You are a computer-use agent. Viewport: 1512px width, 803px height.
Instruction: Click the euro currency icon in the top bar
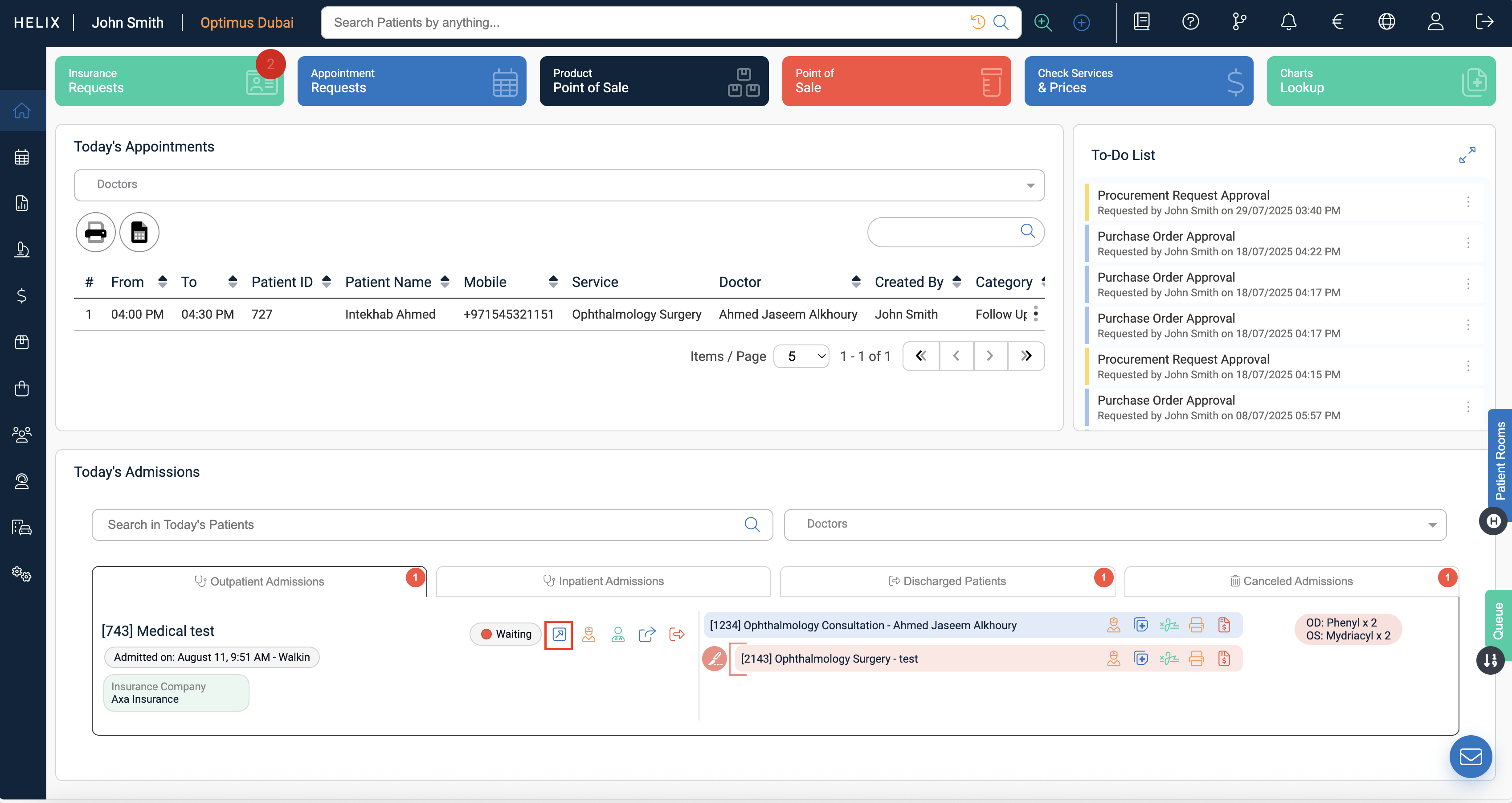1337,22
